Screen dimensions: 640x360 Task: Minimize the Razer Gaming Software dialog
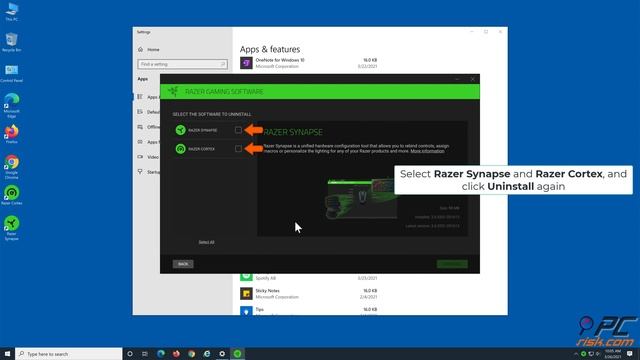(x=457, y=79)
